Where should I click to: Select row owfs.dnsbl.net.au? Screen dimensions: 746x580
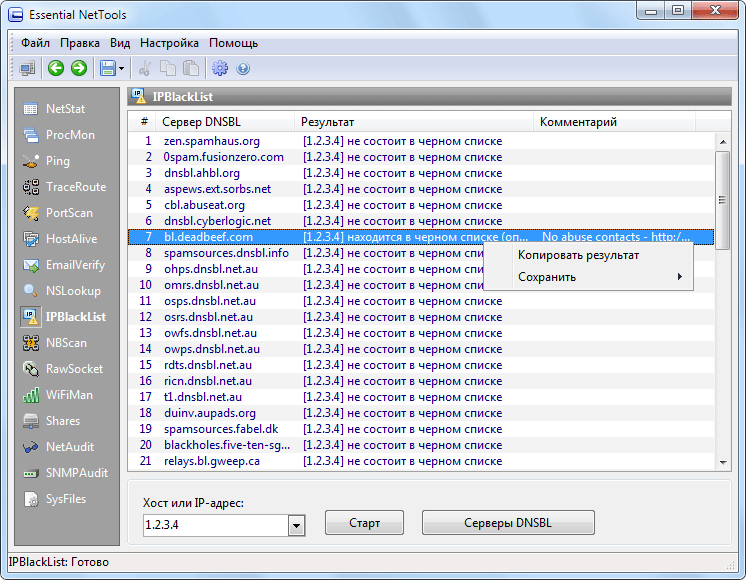(421, 333)
